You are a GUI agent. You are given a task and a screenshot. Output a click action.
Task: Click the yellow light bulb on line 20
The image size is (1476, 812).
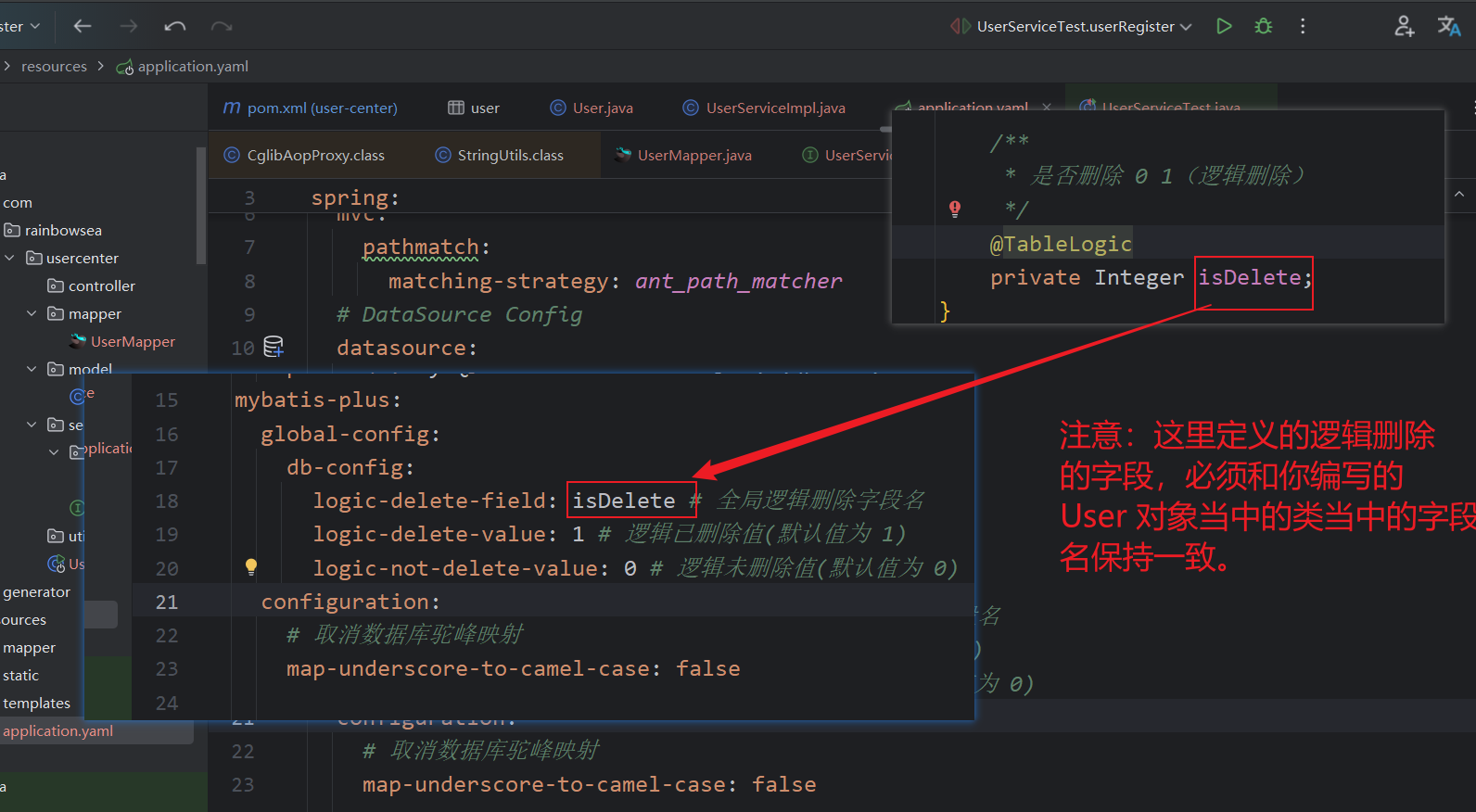tap(250, 567)
